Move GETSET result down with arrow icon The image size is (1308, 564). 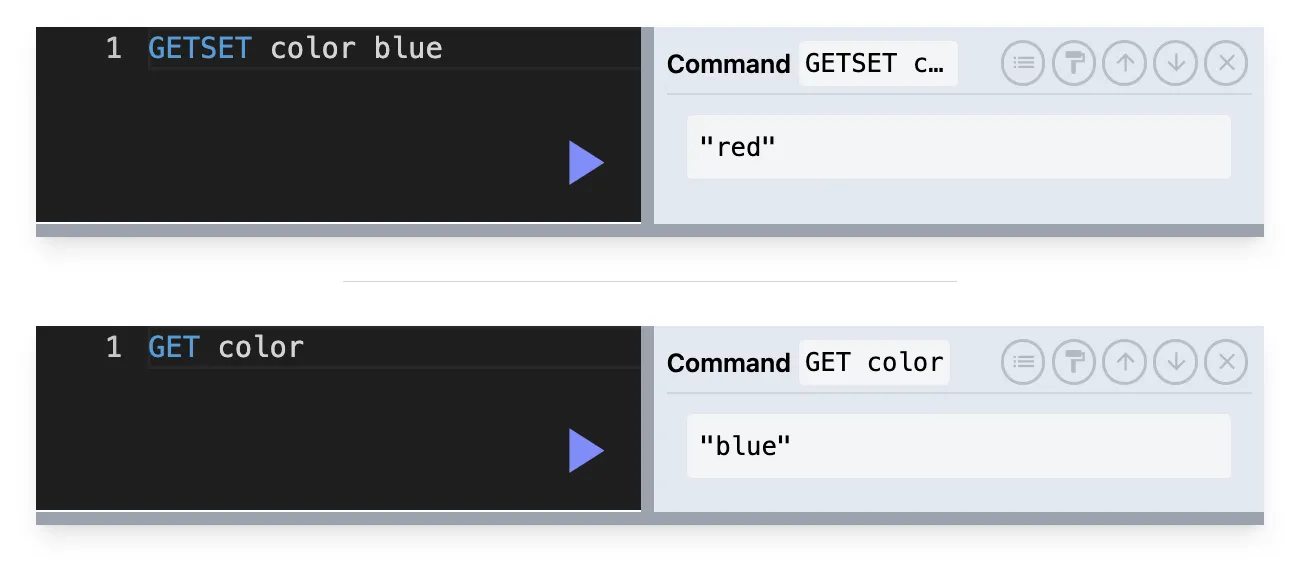1176,64
